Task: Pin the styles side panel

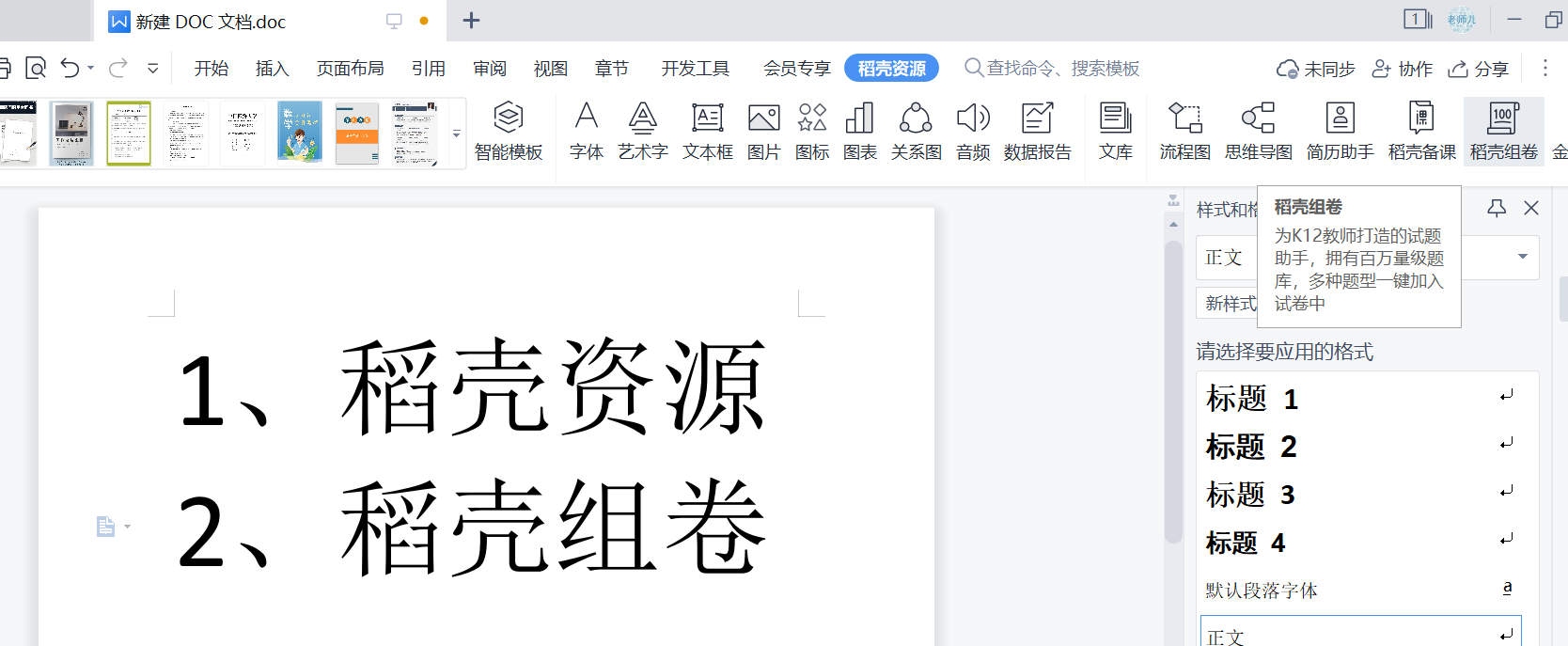Action: pyautogui.click(x=1497, y=208)
